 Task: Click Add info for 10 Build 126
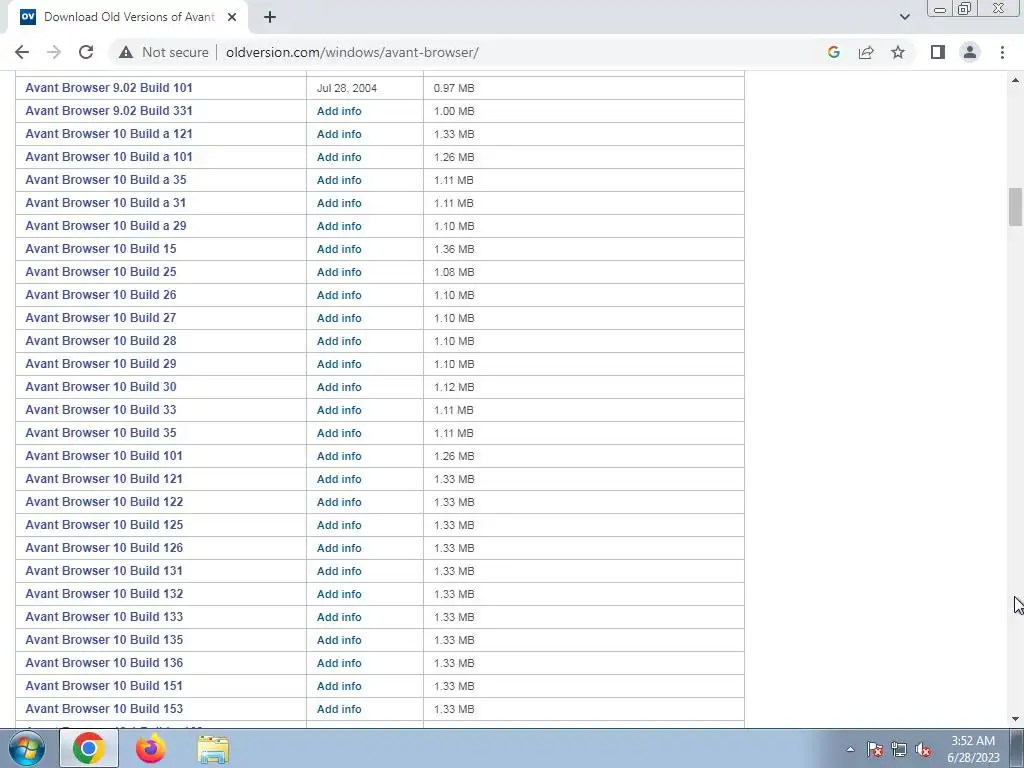[339, 548]
